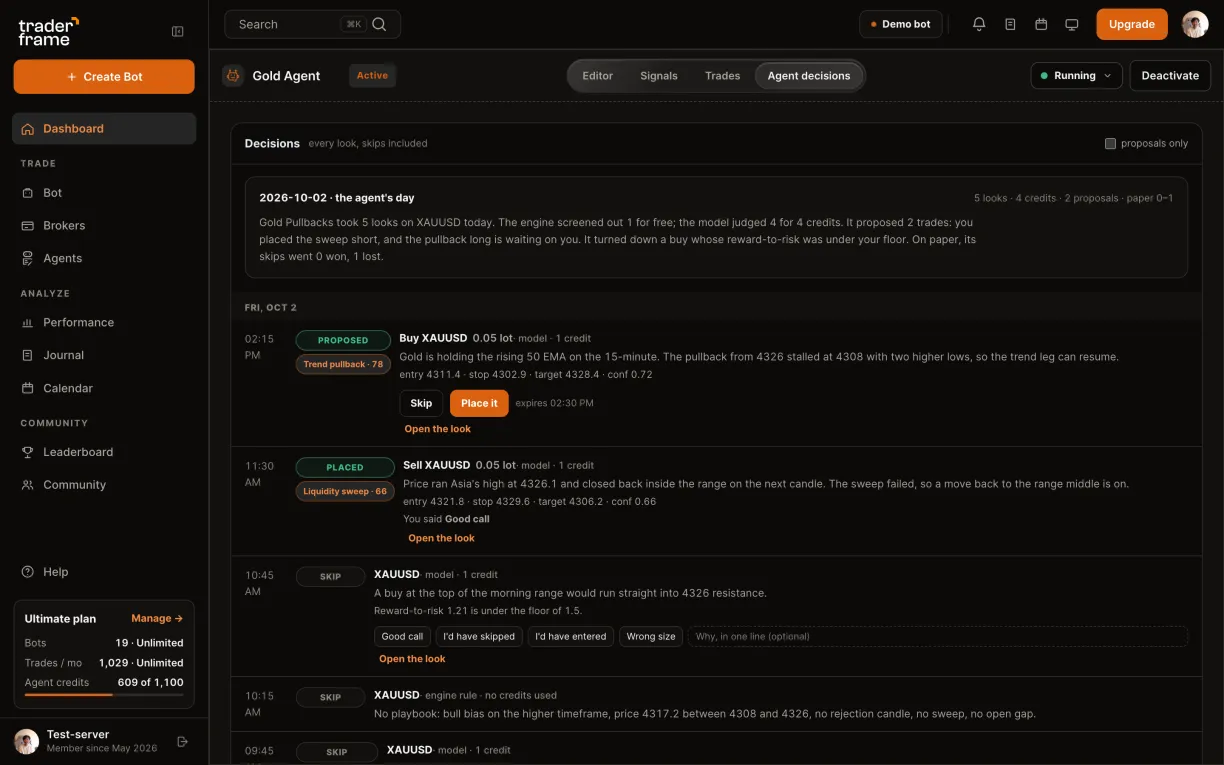Click the PLACED status badge
Viewport: 1224px width, 765px height.
tap(345, 467)
